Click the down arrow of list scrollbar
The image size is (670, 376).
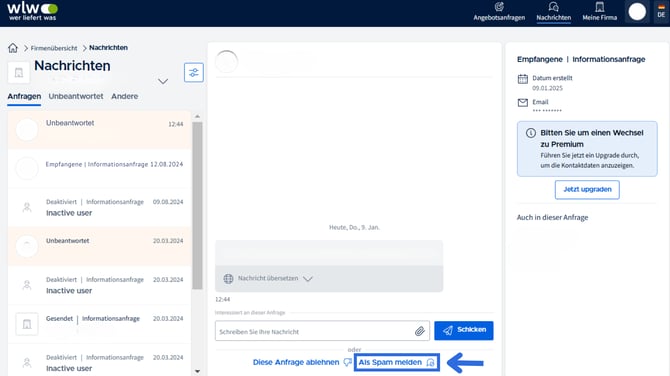[197, 371]
